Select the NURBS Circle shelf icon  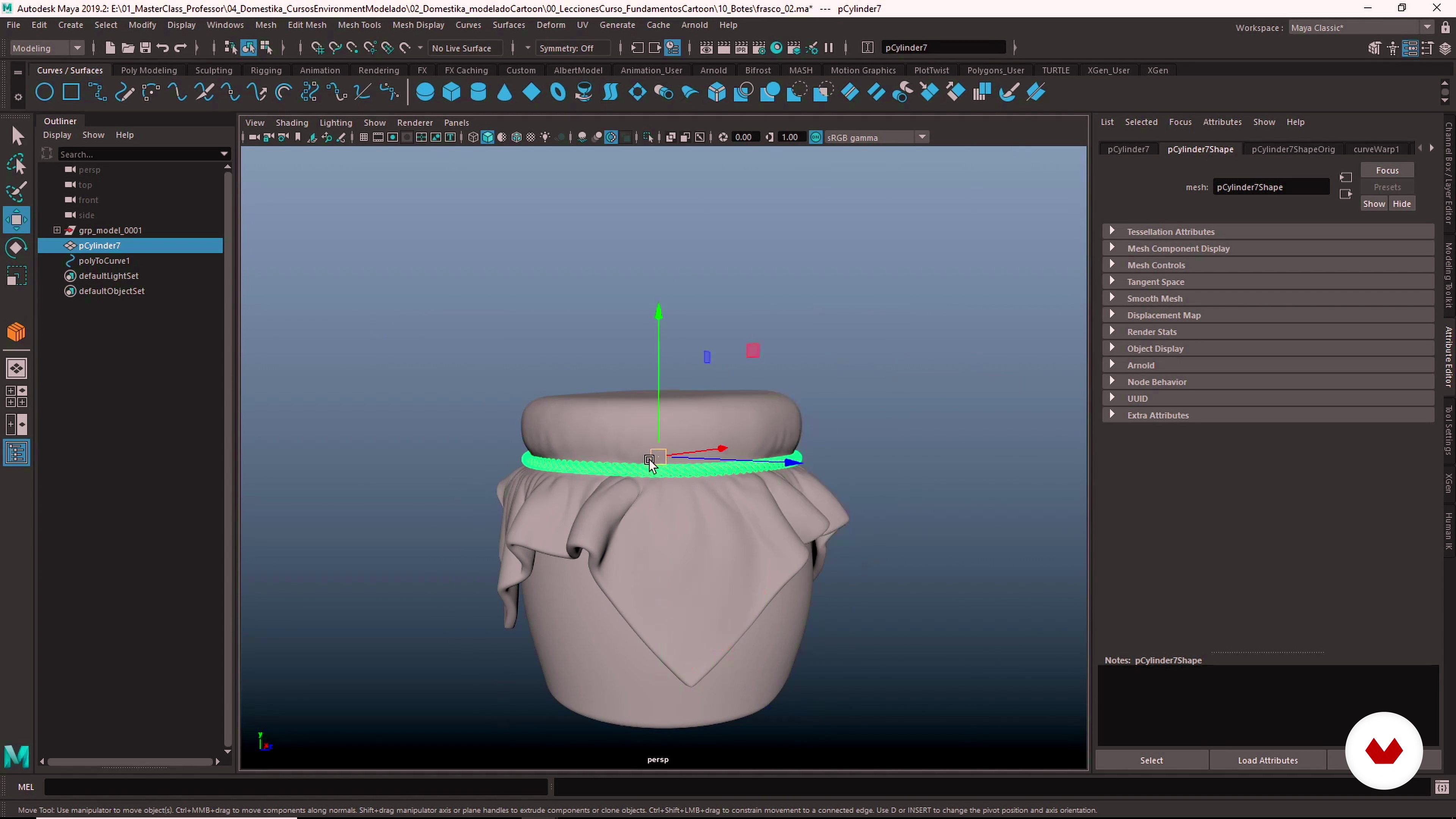coord(45,92)
